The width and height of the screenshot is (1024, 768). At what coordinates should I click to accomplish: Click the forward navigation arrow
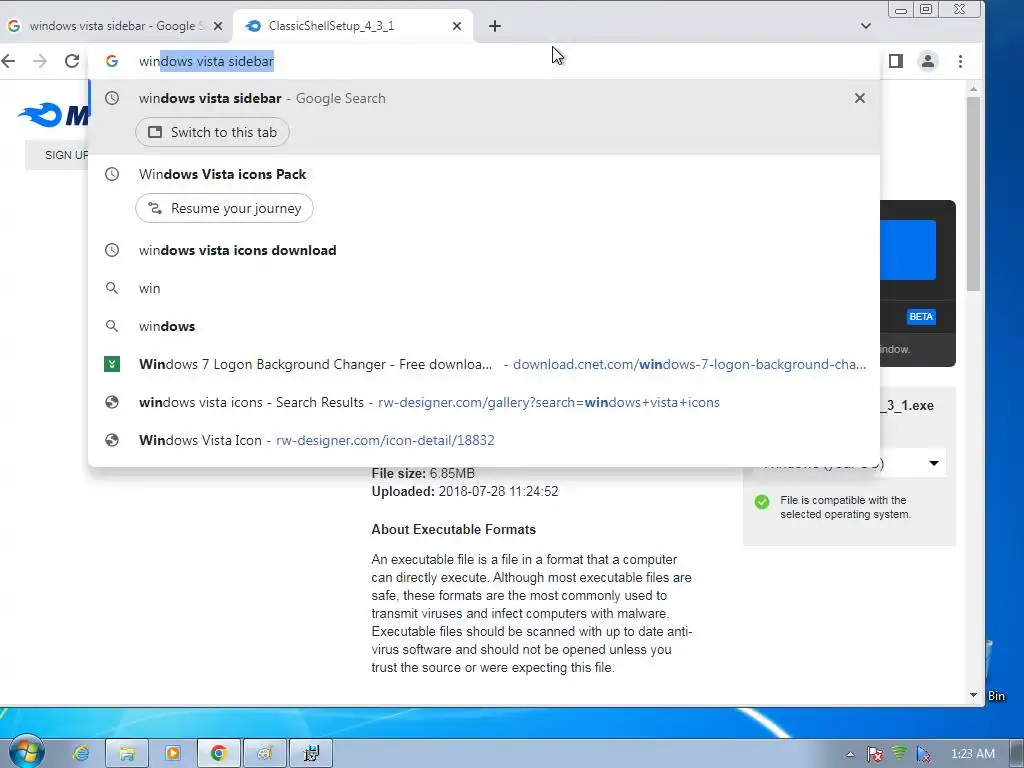click(x=40, y=61)
